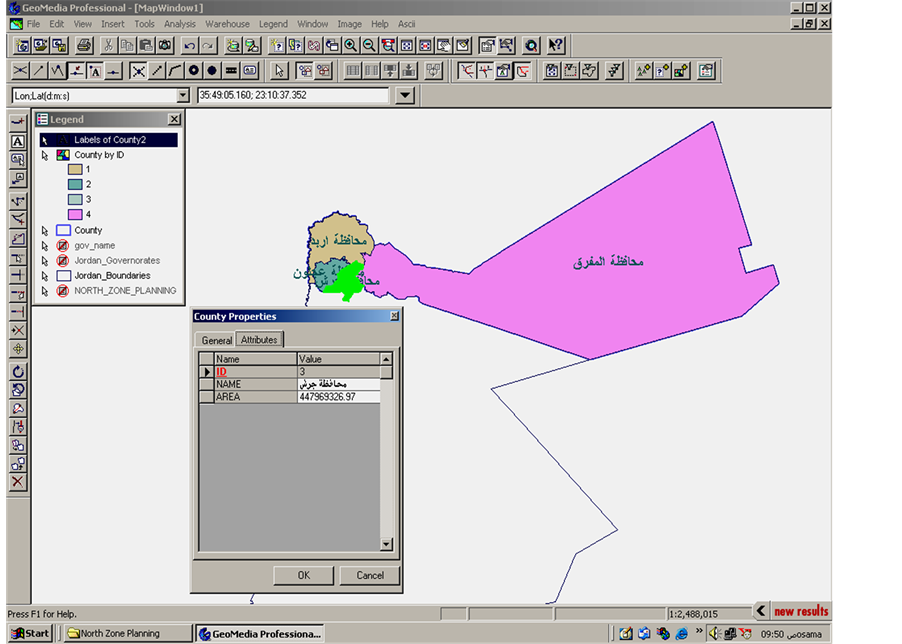Toggle display of Jordan_Governorates legend entry
Screen dimensions: 902x644
pyautogui.click(x=63, y=261)
